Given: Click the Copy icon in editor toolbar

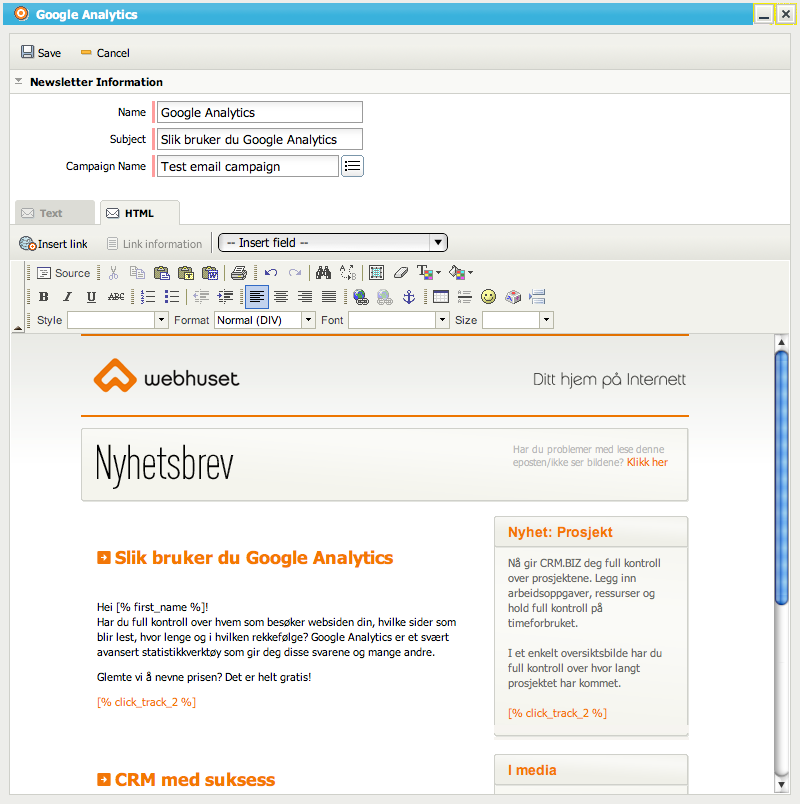Looking at the screenshot, I should tap(137, 273).
